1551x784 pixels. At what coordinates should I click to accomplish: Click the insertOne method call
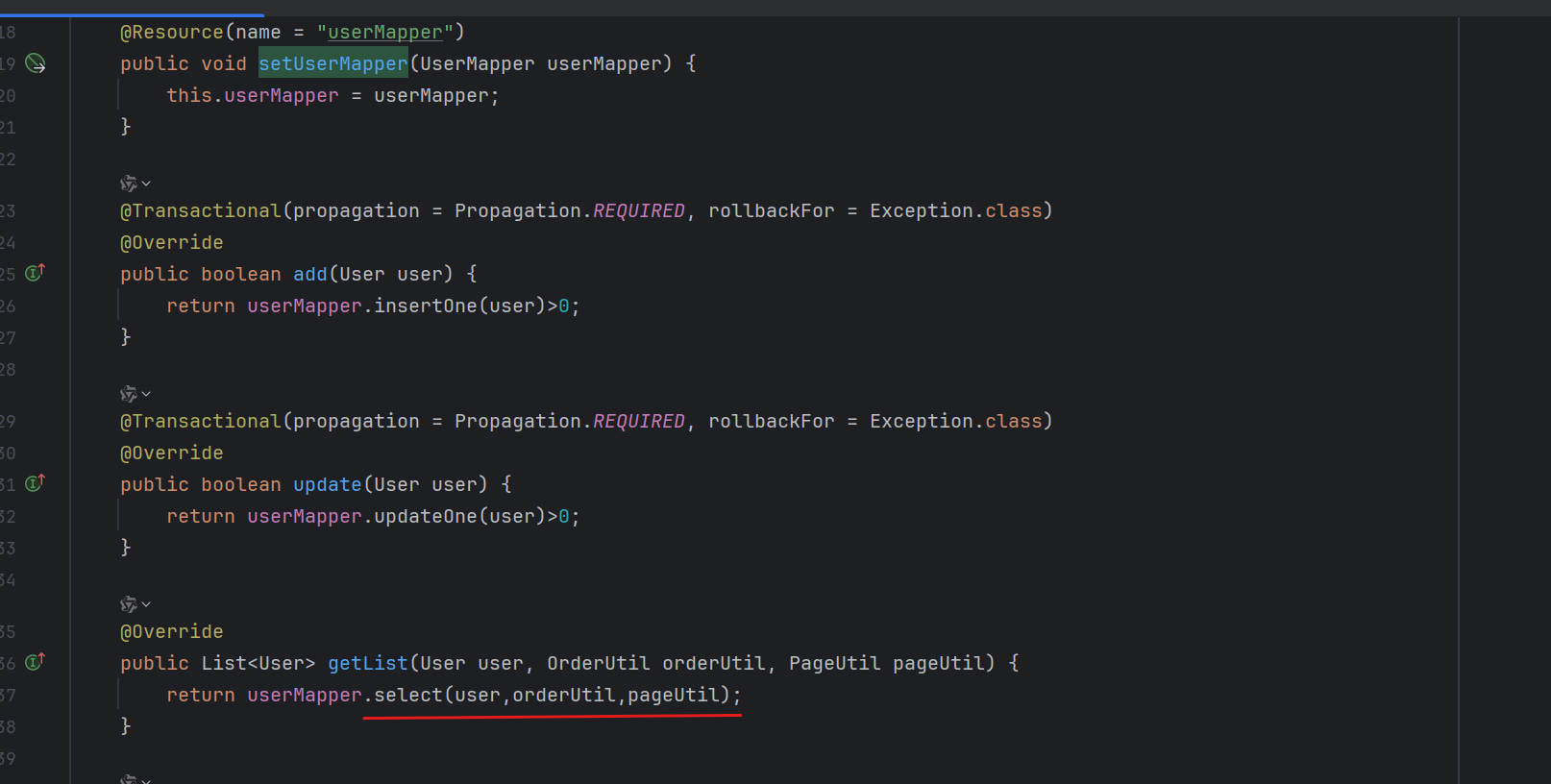click(x=425, y=306)
